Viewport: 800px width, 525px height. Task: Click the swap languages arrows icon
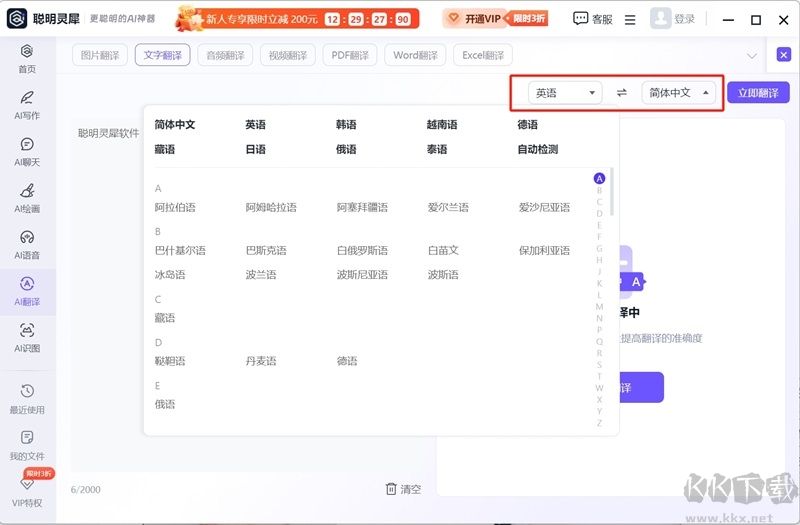click(x=622, y=93)
